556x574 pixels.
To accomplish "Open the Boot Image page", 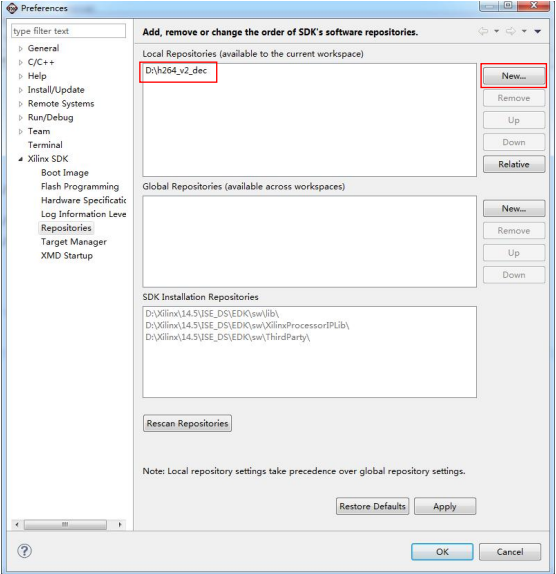I will click(65, 173).
